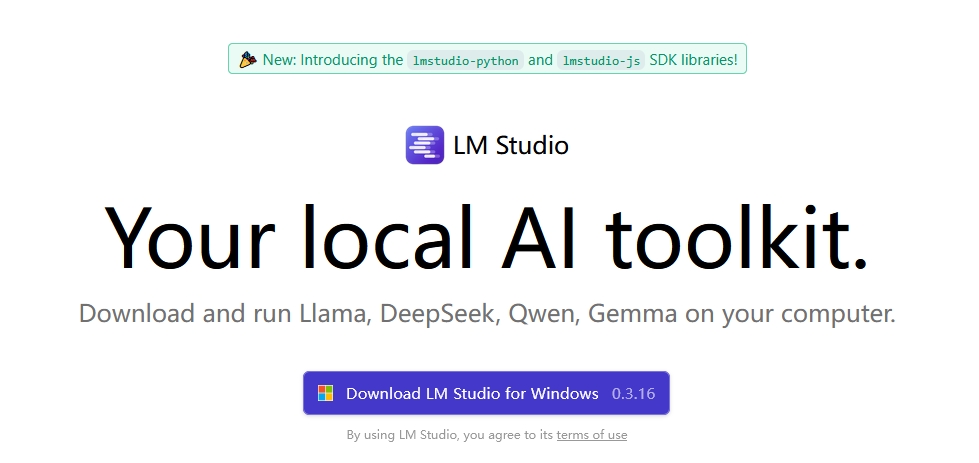Open the lmstudio-python SDK link
The width and height of the screenshot is (979, 463).
465,61
